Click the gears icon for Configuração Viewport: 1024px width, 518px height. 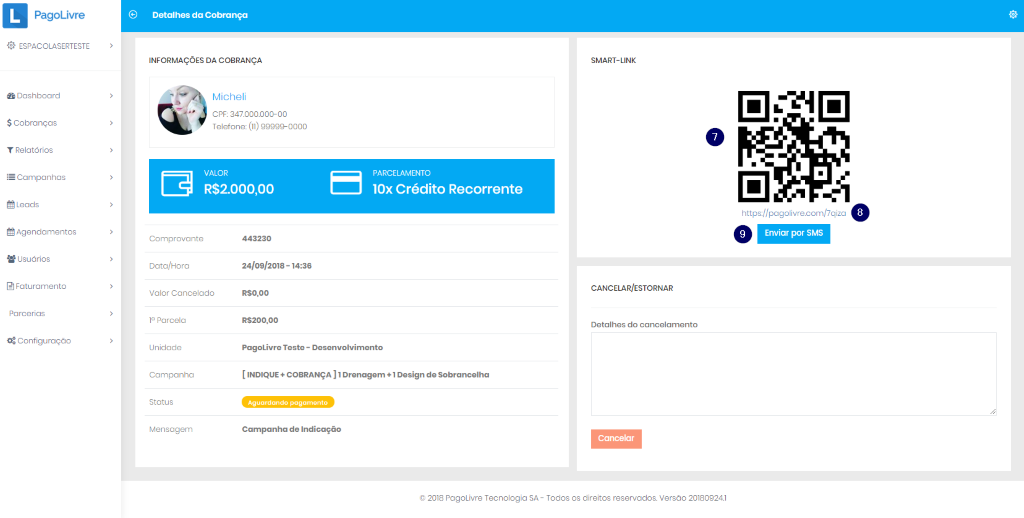(11, 341)
